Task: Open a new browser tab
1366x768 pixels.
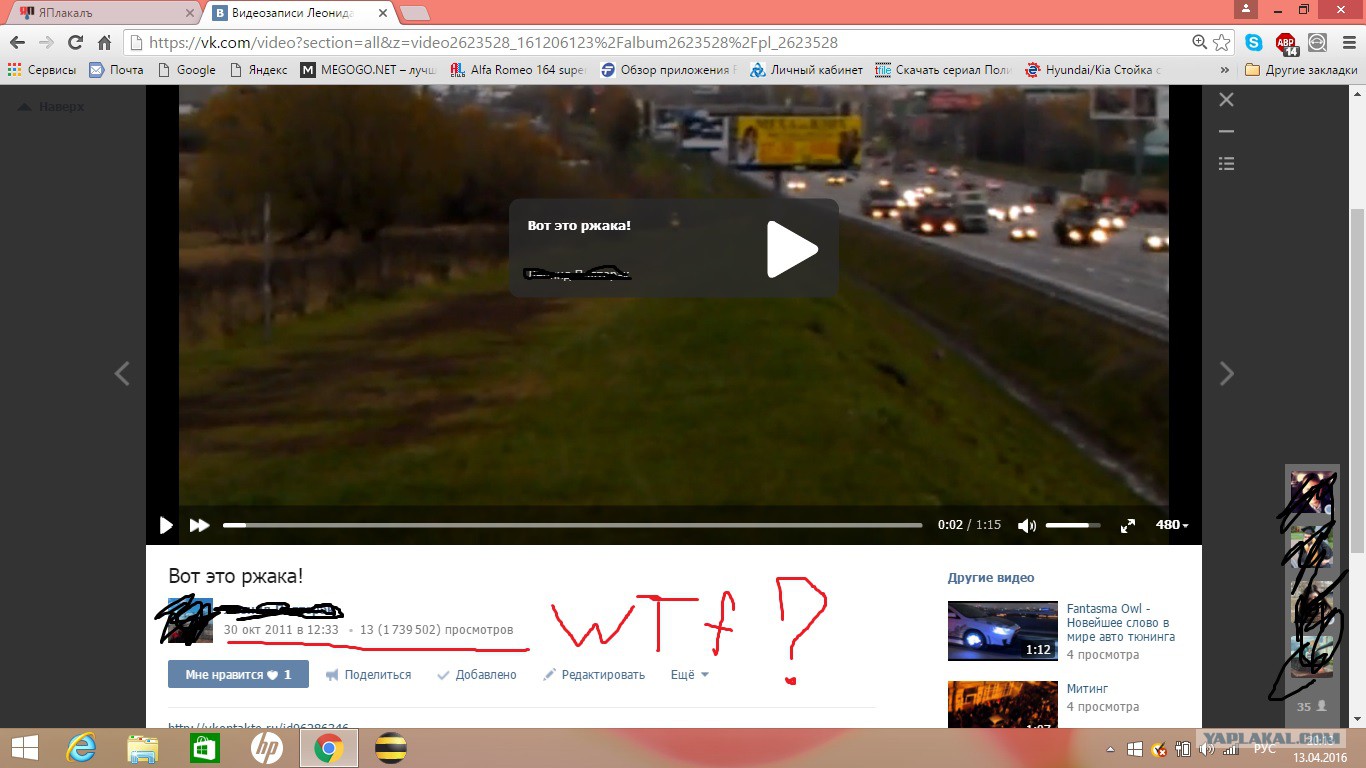Action: click(415, 13)
